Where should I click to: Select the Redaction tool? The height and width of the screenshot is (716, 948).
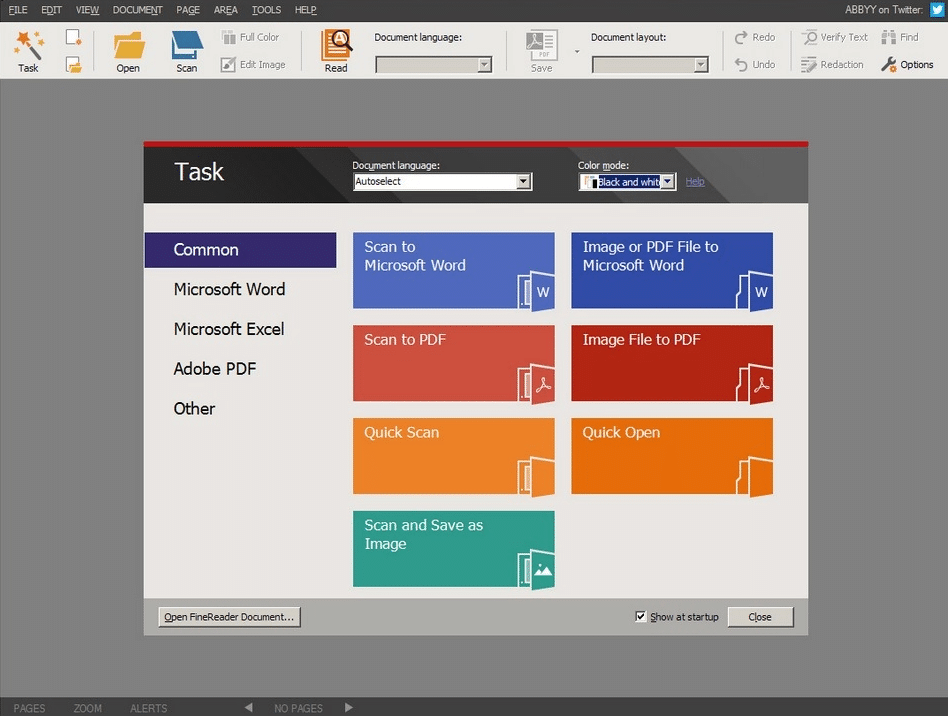[833, 65]
